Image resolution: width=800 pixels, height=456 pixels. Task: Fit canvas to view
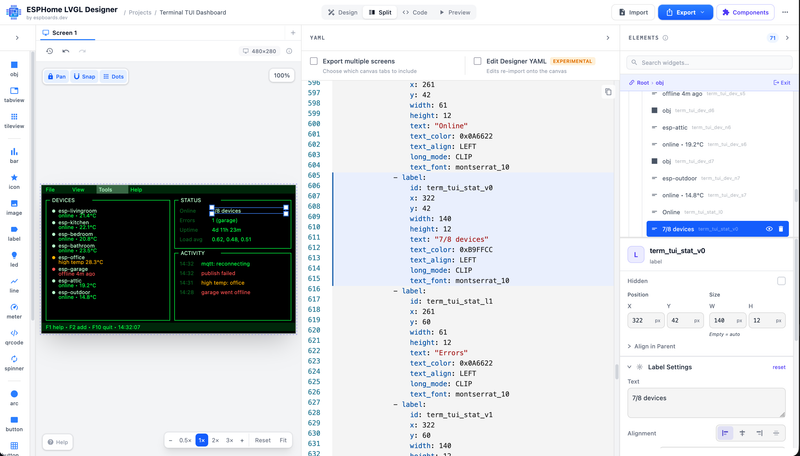pos(283,440)
